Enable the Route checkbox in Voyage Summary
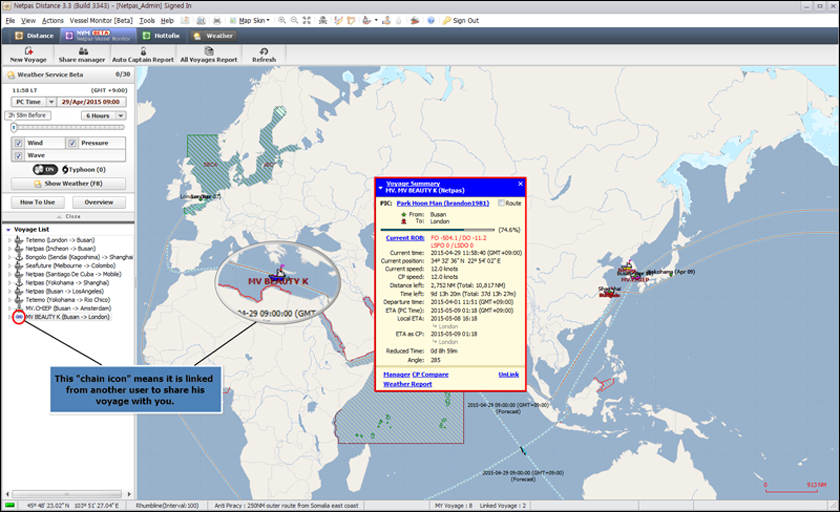The image size is (840, 512). point(501,203)
